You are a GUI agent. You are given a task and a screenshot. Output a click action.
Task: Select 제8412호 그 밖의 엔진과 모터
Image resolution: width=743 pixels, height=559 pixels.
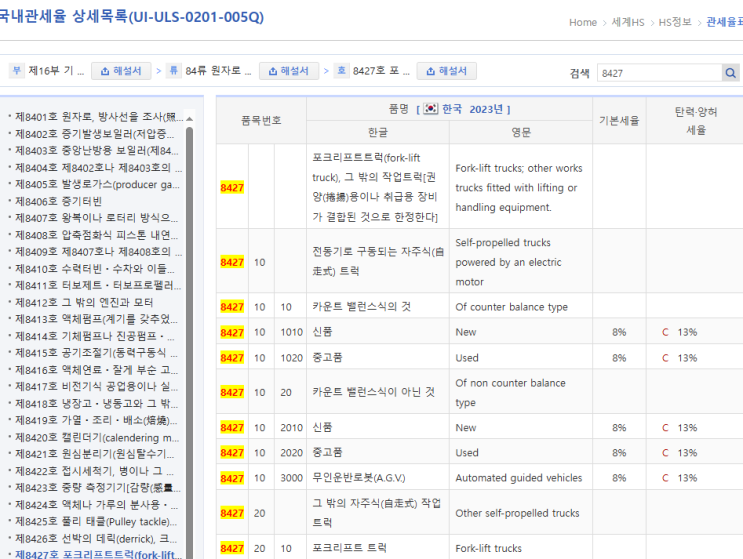coord(84,302)
